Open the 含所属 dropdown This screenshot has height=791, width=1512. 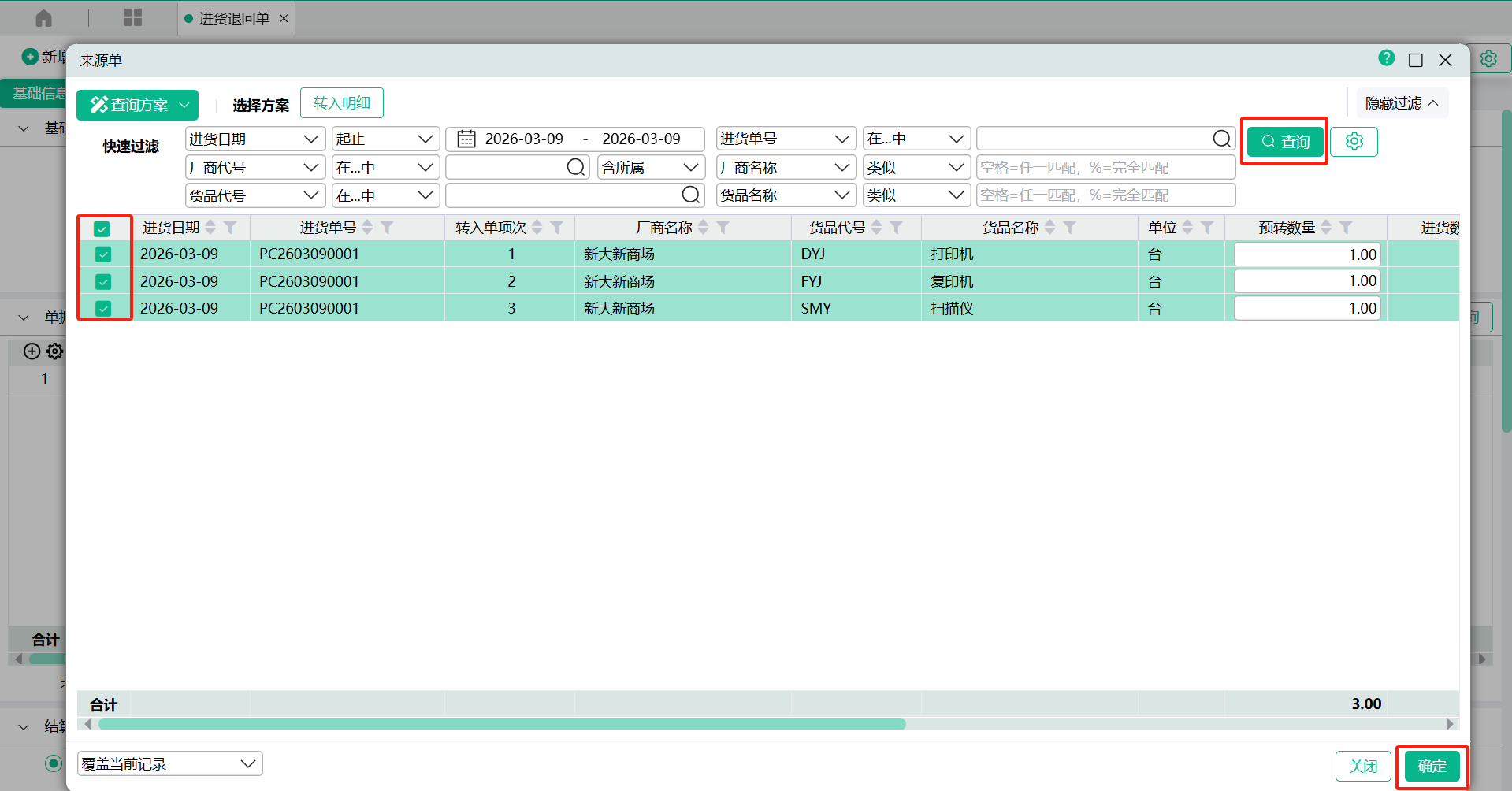(650, 168)
